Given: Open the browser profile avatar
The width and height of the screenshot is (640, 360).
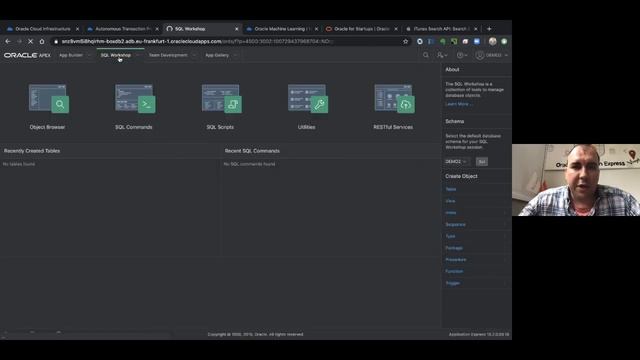Looking at the screenshot, I should point(493,41).
